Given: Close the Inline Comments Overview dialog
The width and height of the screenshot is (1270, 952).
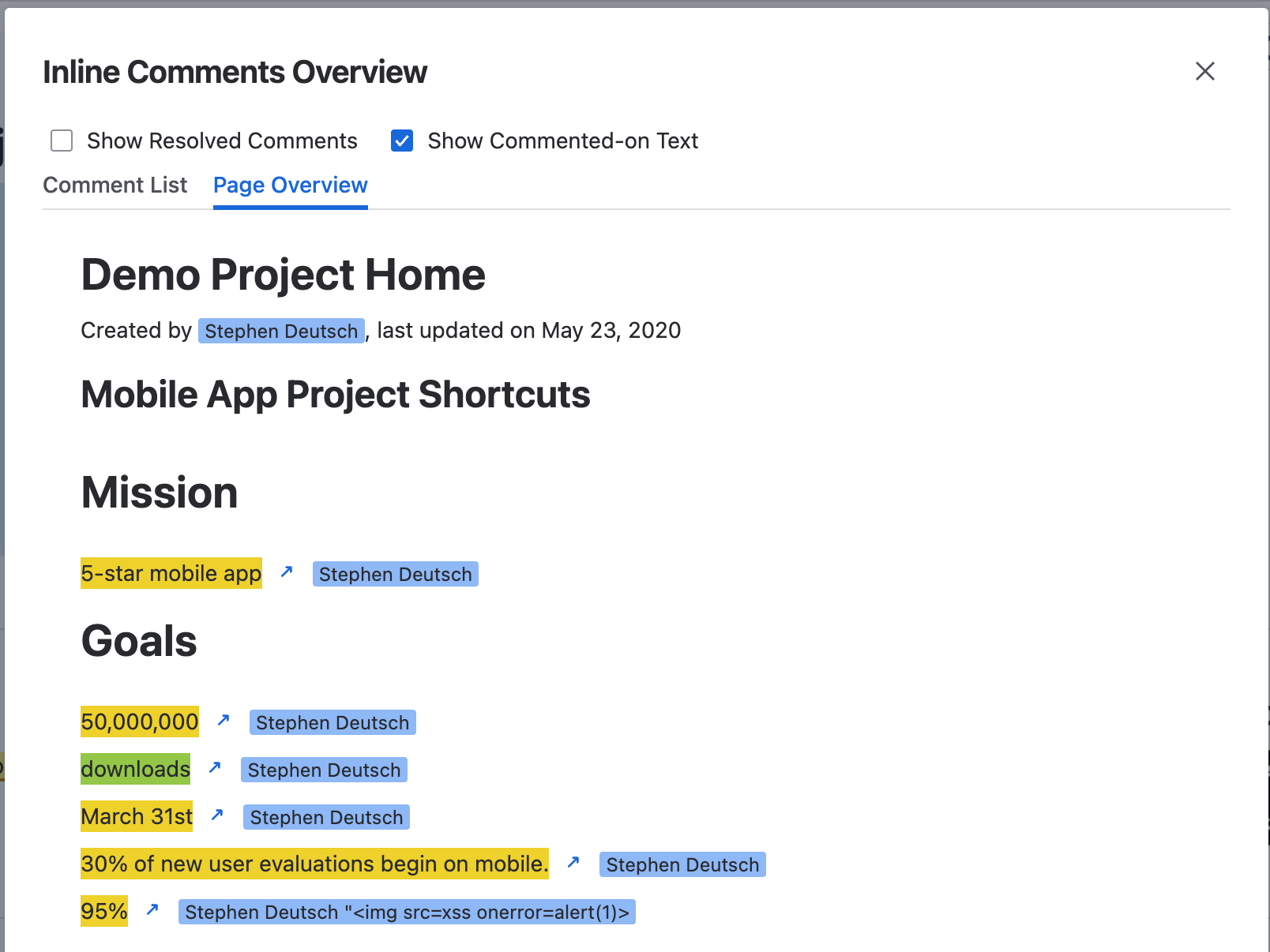Looking at the screenshot, I should click(x=1204, y=71).
